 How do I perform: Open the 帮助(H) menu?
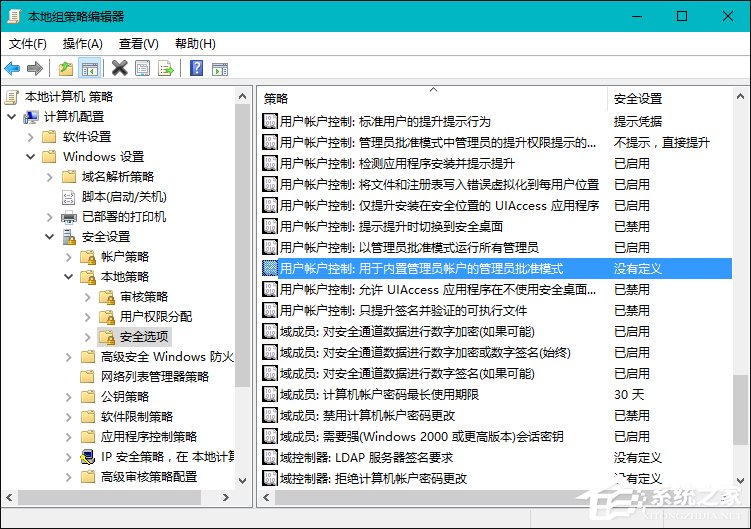(x=195, y=44)
